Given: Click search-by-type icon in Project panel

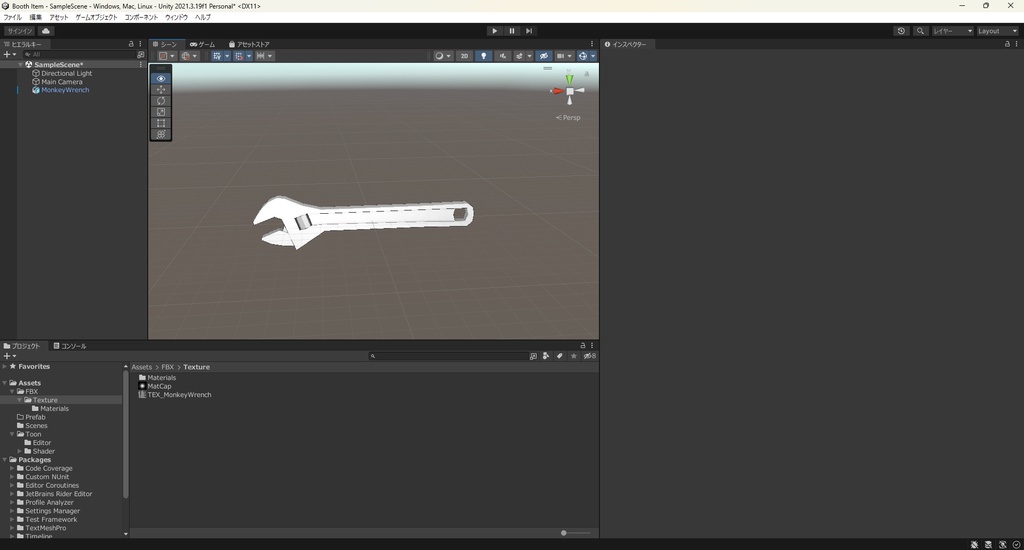Looking at the screenshot, I should 546,356.
